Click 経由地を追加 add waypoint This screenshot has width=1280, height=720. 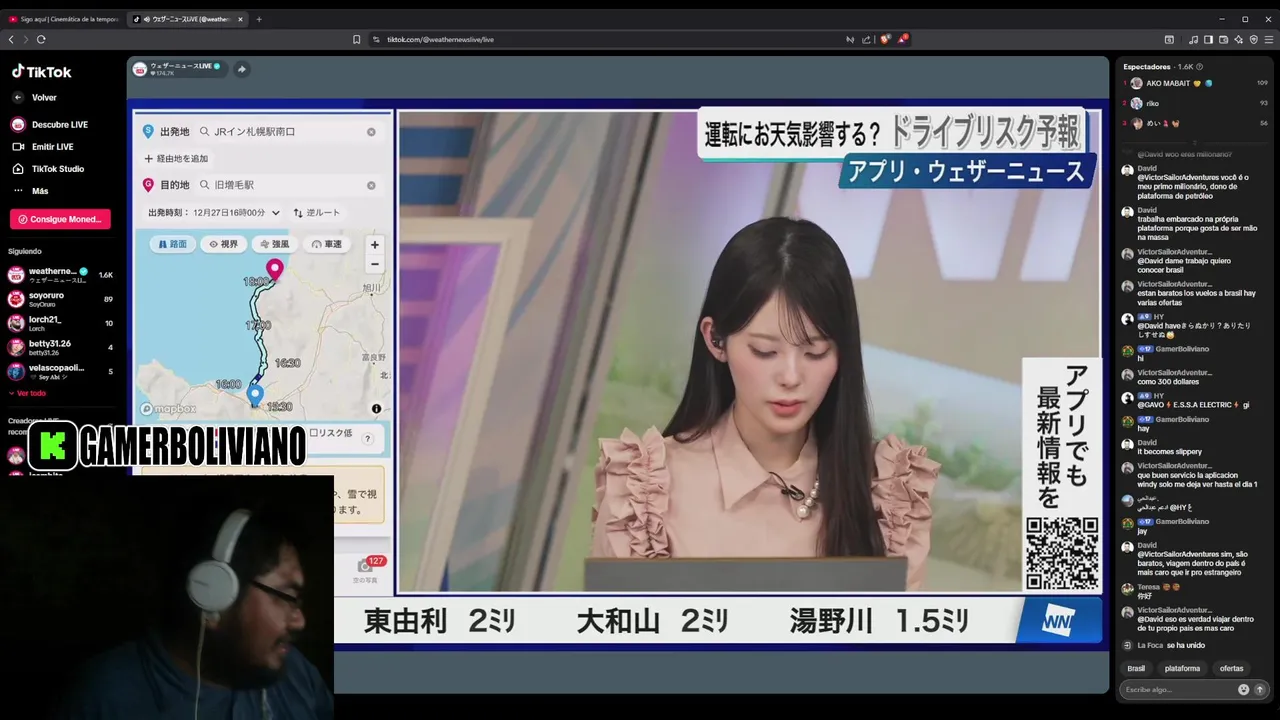pyautogui.click(x=176, y=158)
